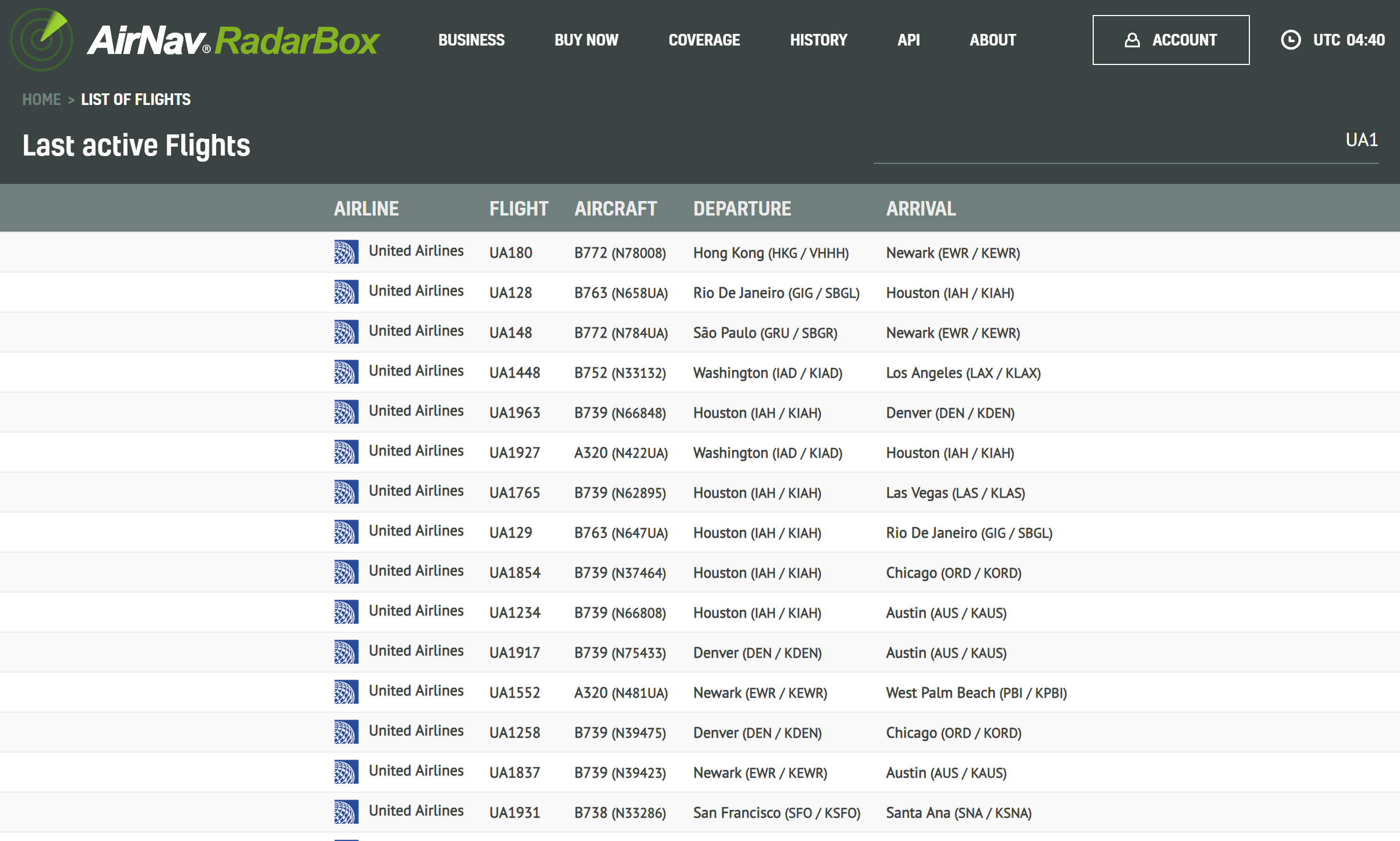Go to the History page
Viewport: 1400px width, 841px height.
(818, 39)
